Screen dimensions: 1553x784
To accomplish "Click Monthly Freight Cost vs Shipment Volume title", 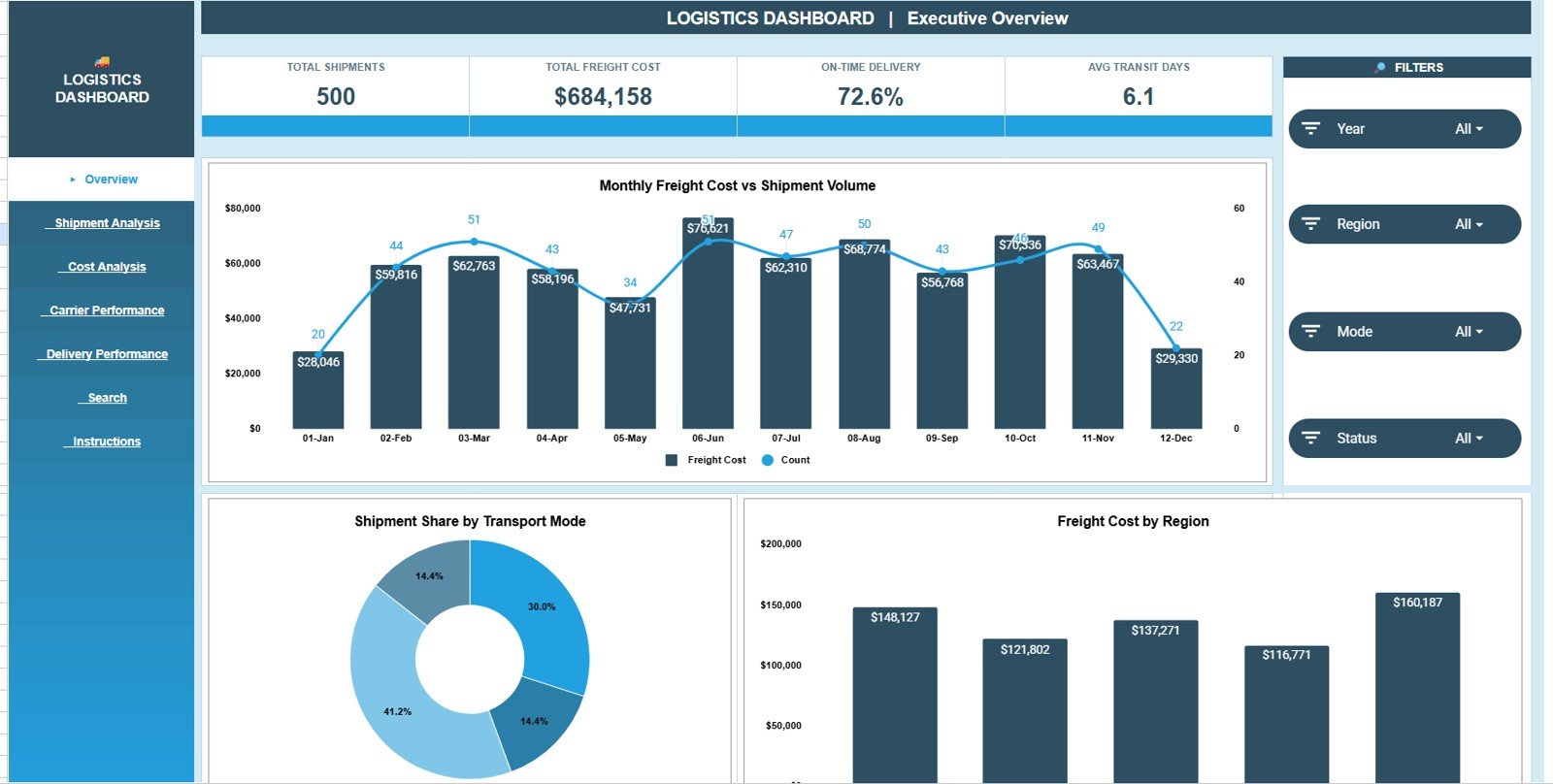I will click(738, 185).
